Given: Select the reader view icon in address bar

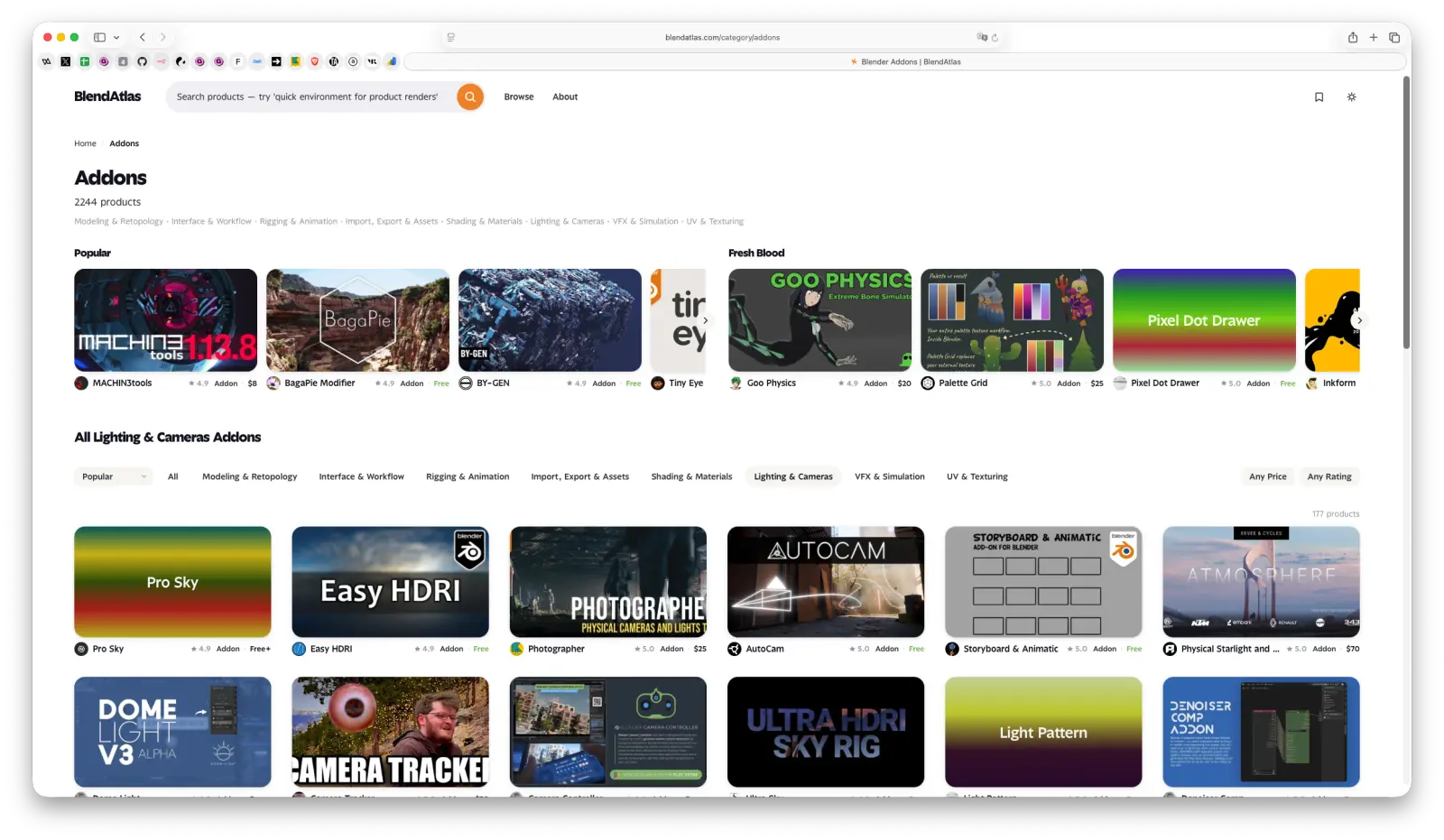Looking at the screenshot, I should tap(449, 37).
